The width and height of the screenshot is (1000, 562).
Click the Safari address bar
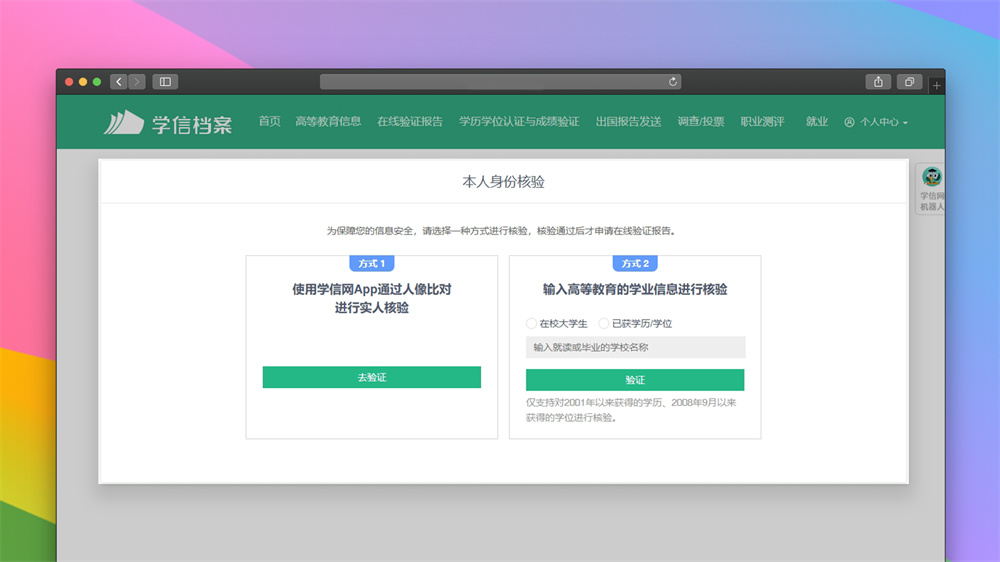tap(500, 82)
